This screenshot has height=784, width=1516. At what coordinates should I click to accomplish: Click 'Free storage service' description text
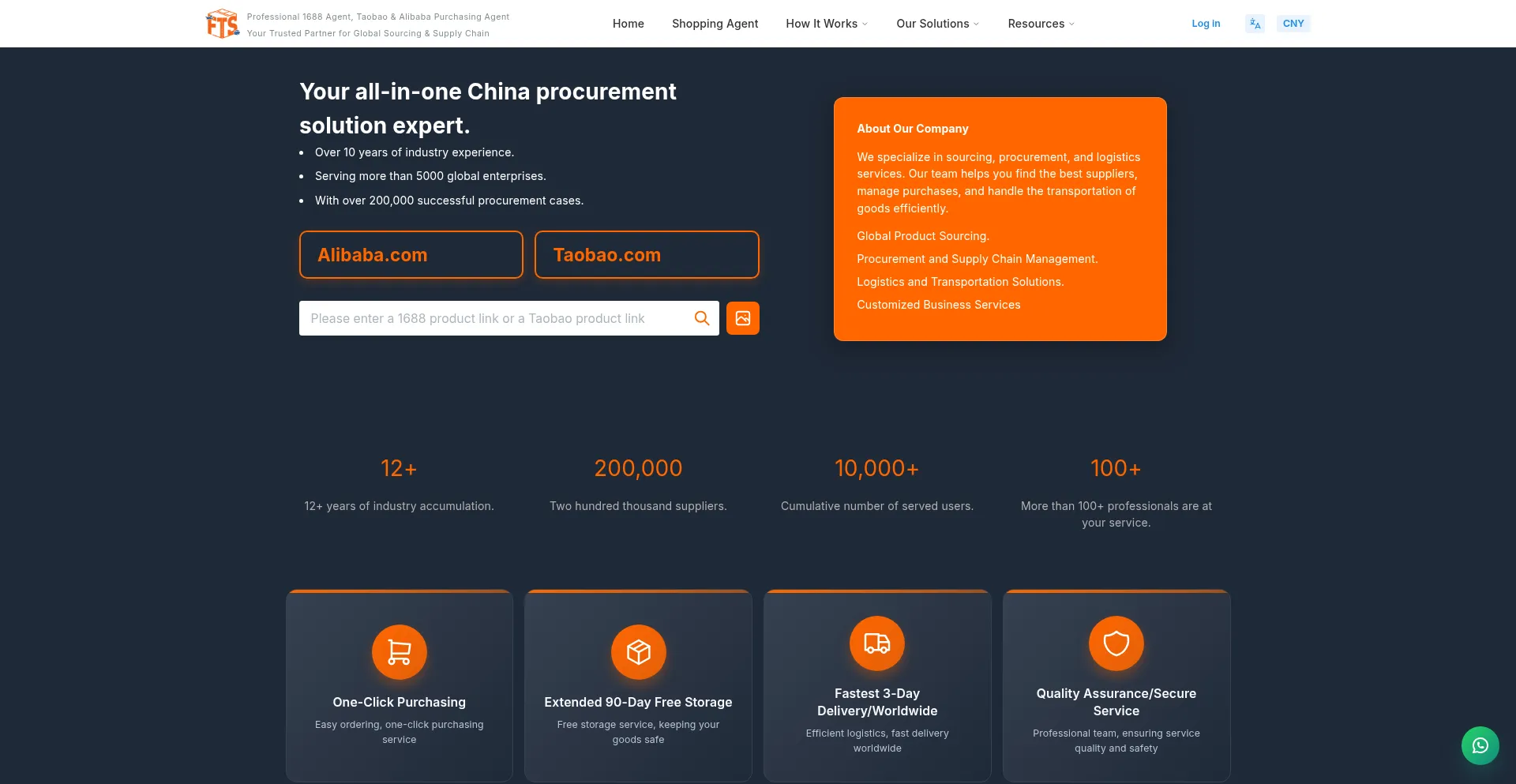point(639,732)
